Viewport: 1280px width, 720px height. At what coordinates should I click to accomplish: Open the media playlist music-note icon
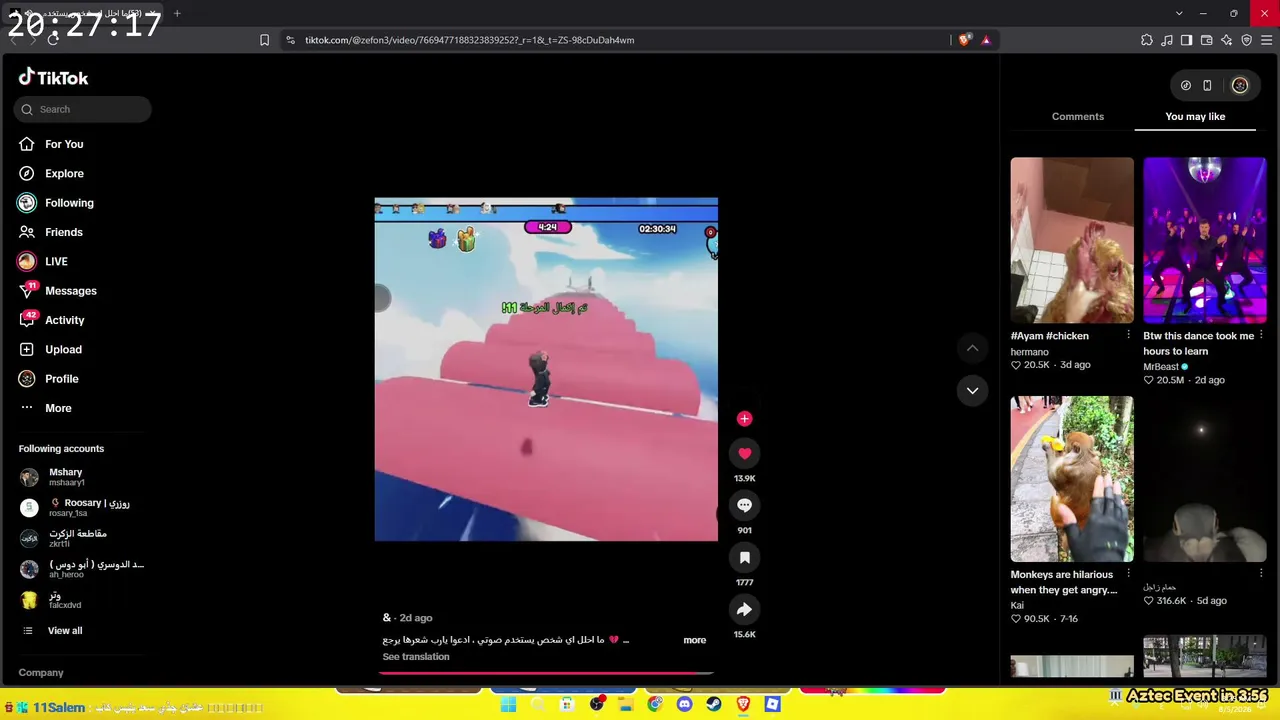[1167, 40]
